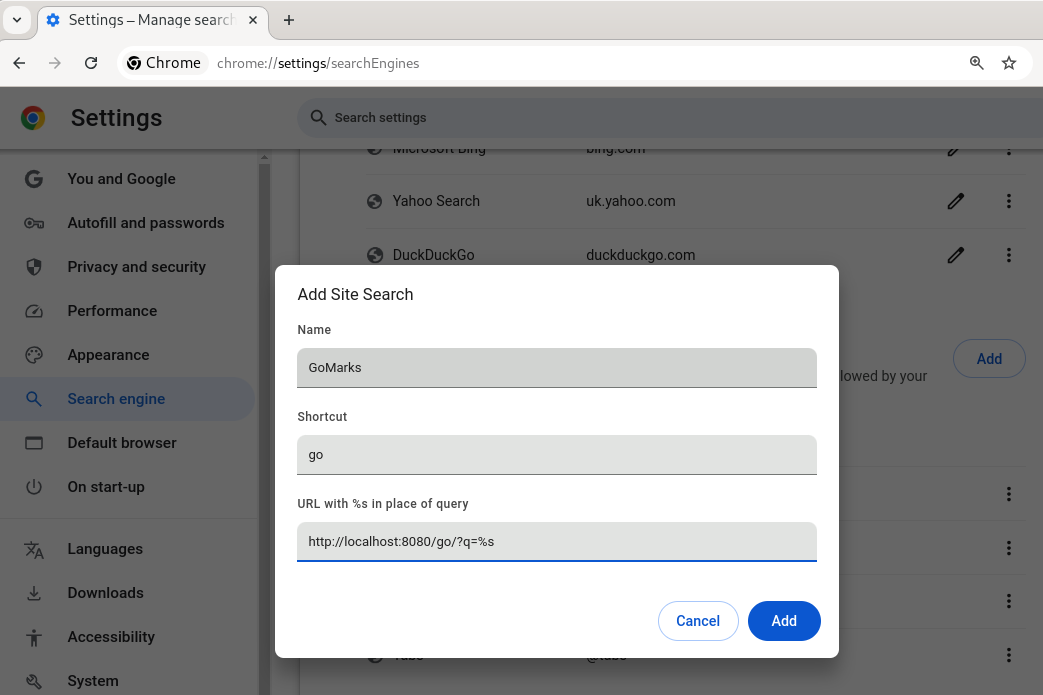Go to Appearance settings section
This screenshot has width=1043, height=695.
(108, 355)
